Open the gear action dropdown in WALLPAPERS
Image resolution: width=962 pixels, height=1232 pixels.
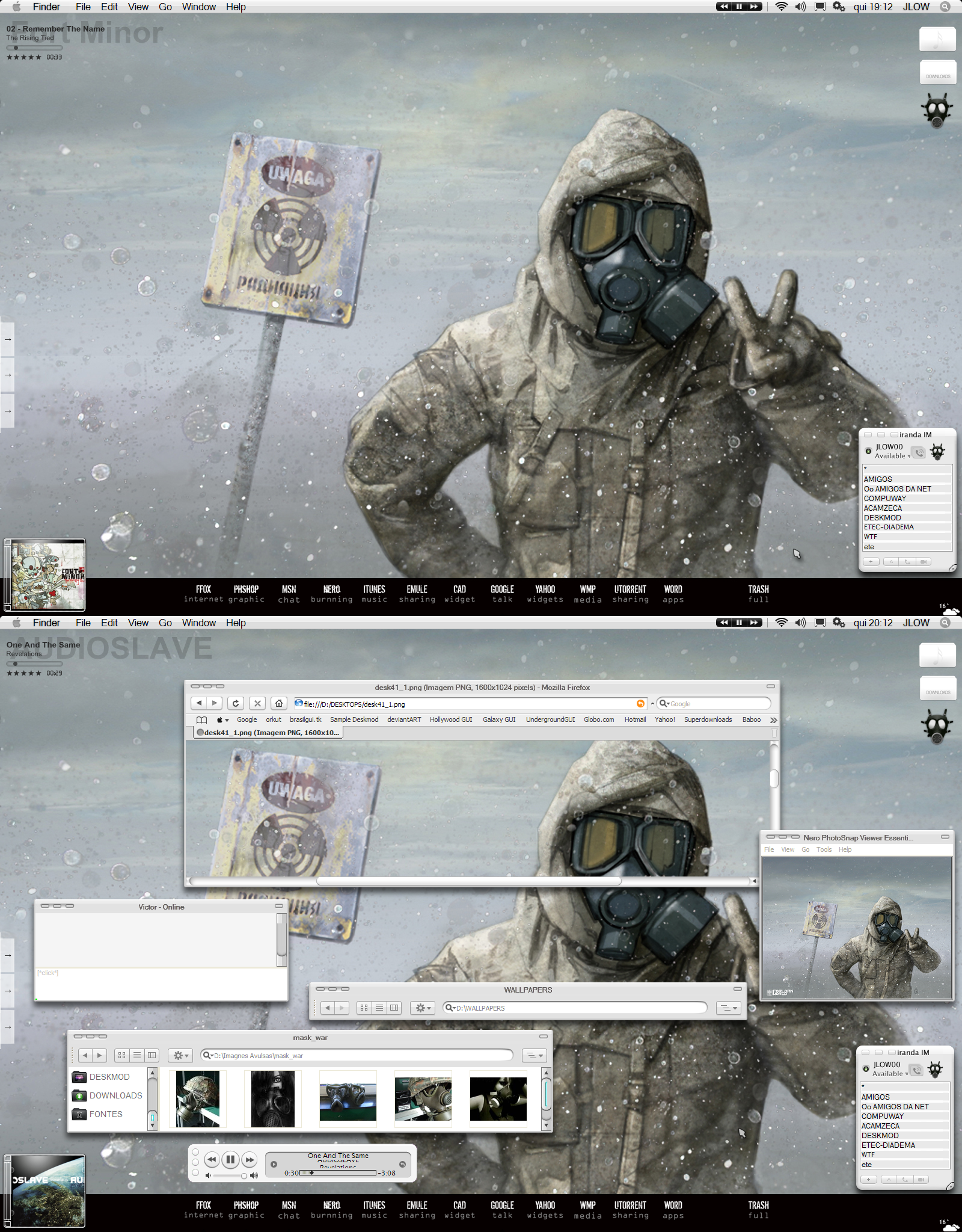(423, 1008)
